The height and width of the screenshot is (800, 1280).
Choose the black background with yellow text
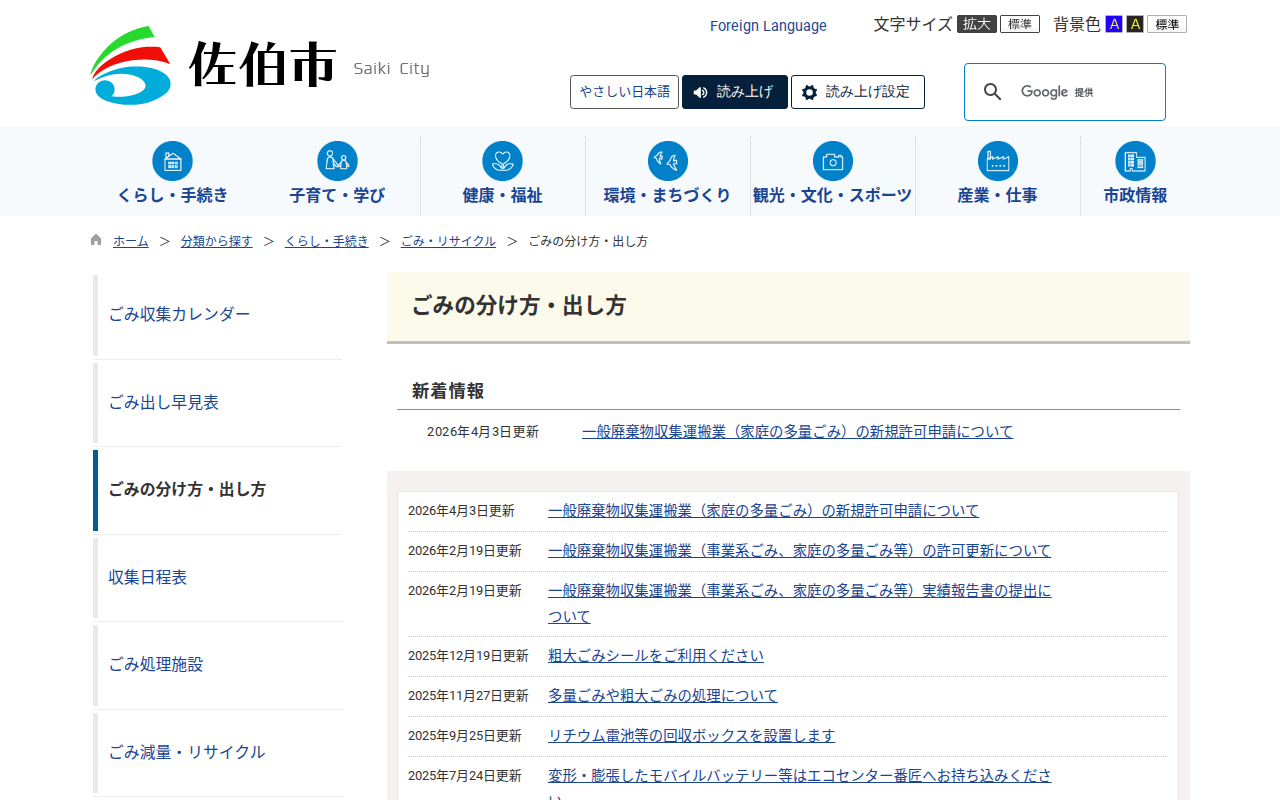1135,24
